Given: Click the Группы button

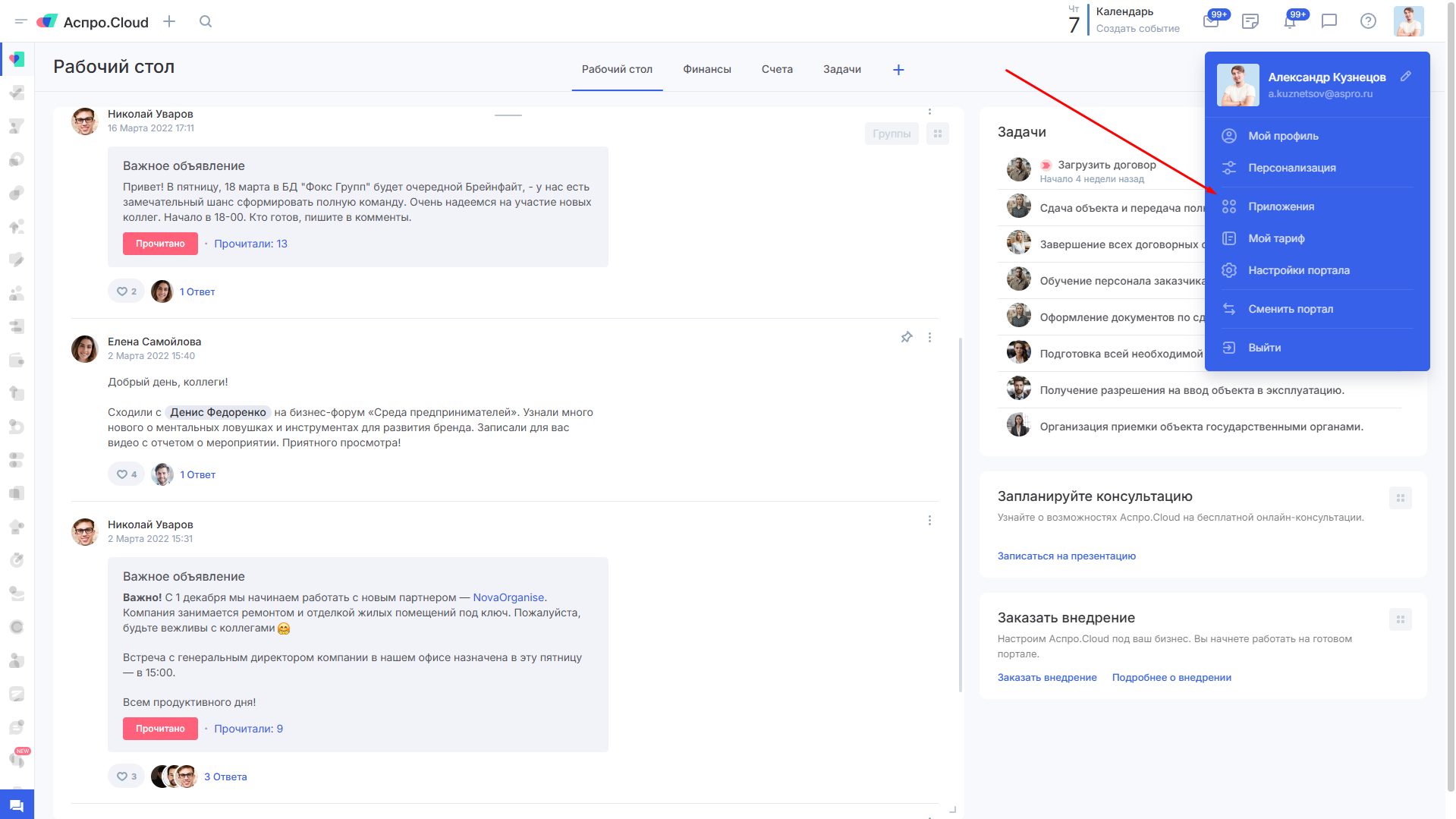Looking at the screenshot, I should pyautogui.click(x=892, y=134).
